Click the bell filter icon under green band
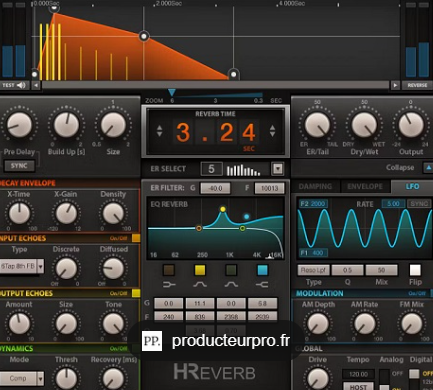433x390 pixels. [231, 284]
